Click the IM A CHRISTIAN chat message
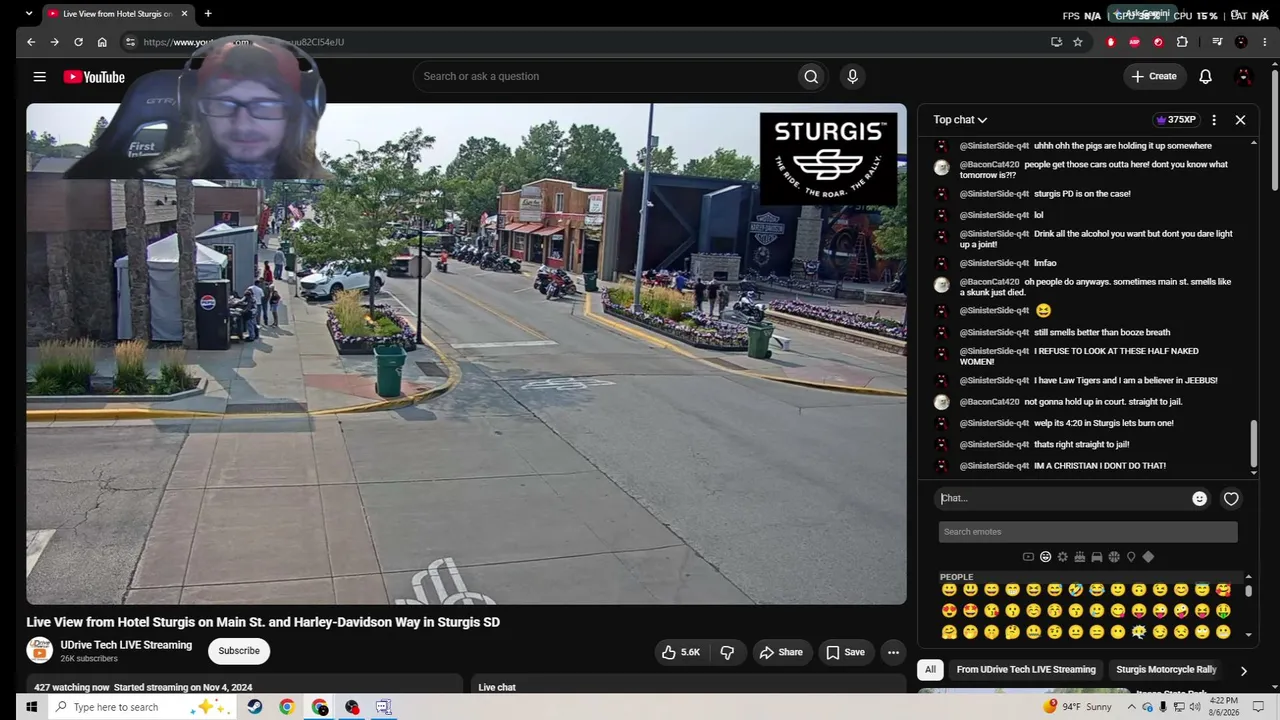The height and width of the screenshot is (720, 1280). 1100,466
